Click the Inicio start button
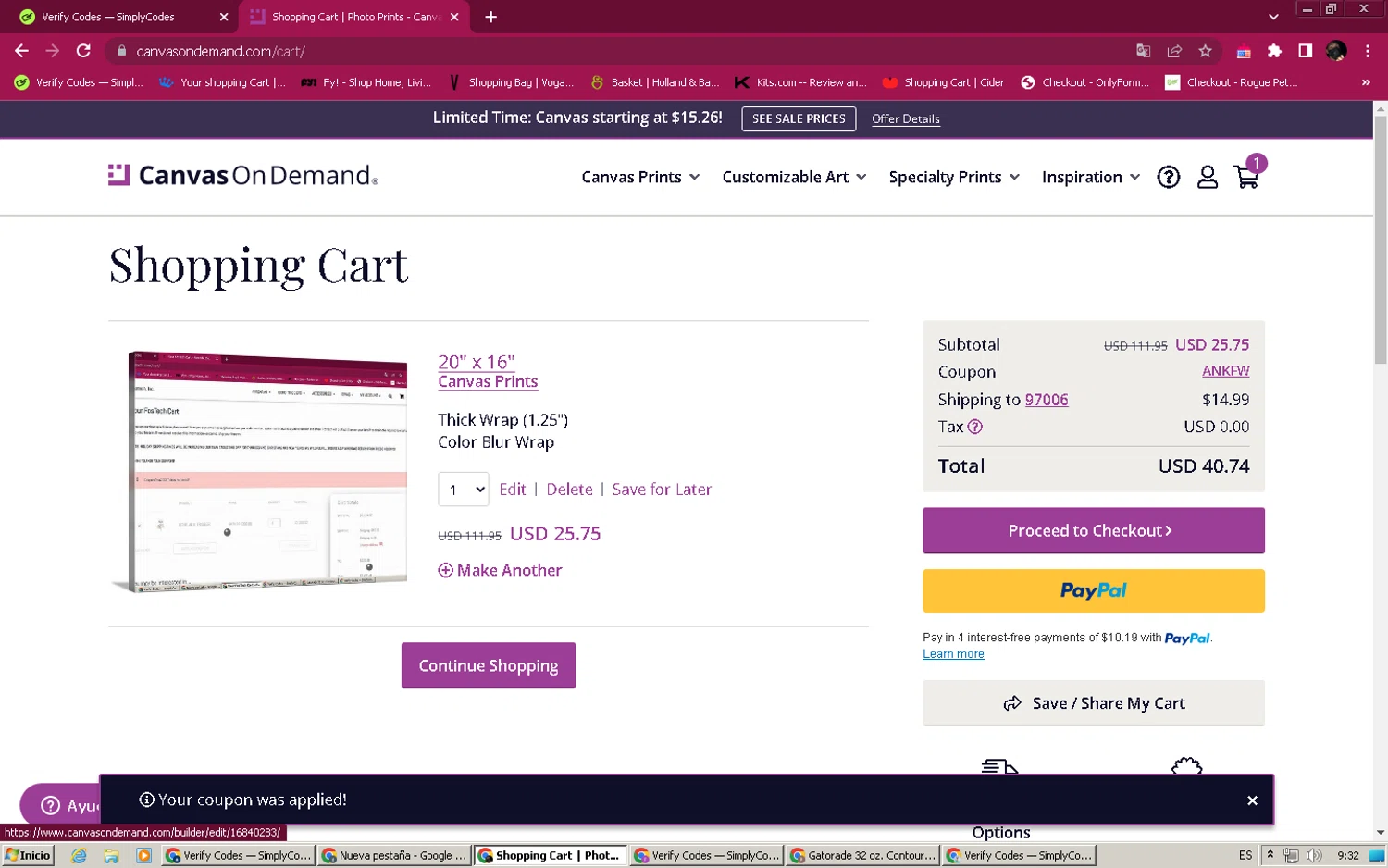Image resolution: width=1388 pixels, height=868 pixels. (28, 855)
